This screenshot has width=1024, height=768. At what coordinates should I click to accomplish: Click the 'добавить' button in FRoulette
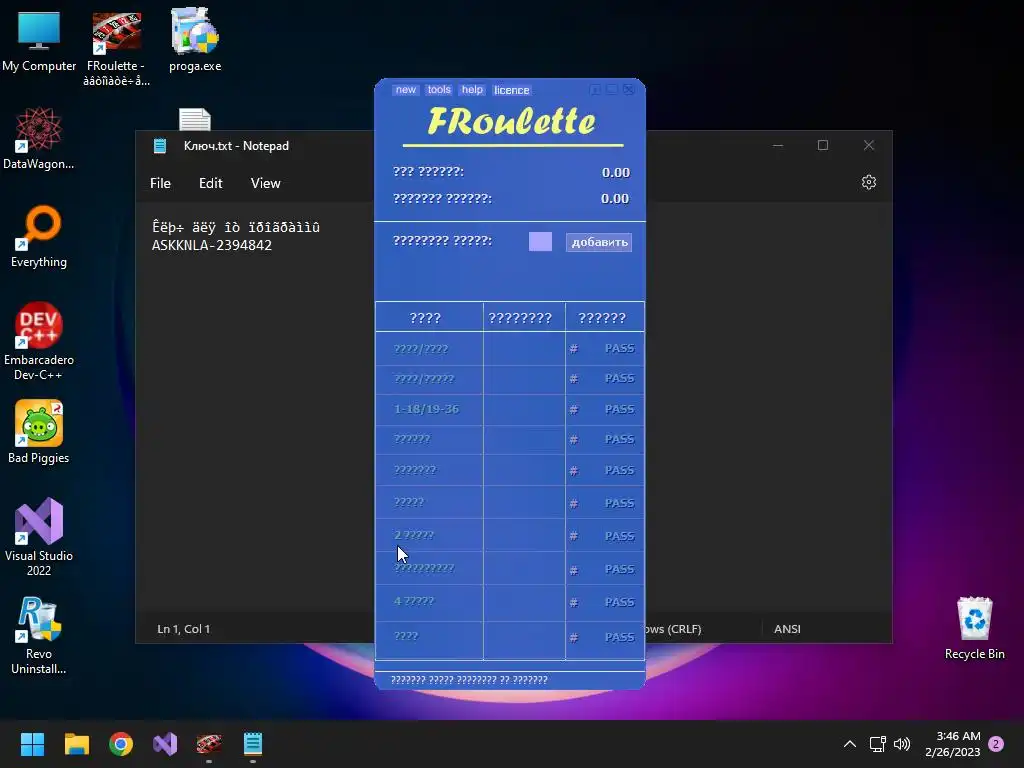pos(599,242)
